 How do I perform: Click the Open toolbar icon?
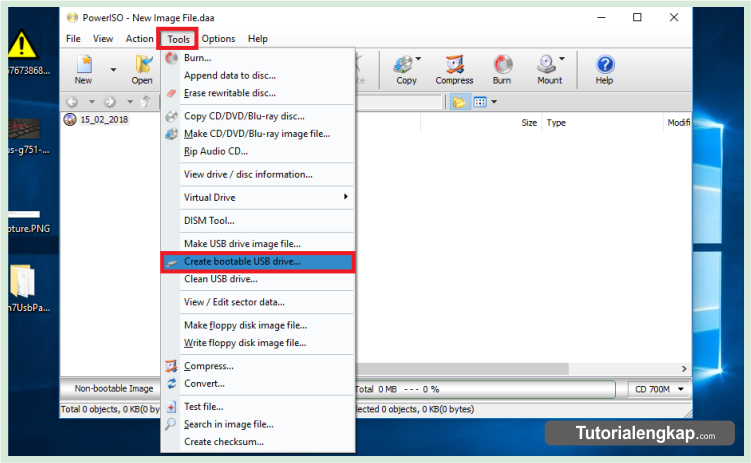click(x=142, y=69)
